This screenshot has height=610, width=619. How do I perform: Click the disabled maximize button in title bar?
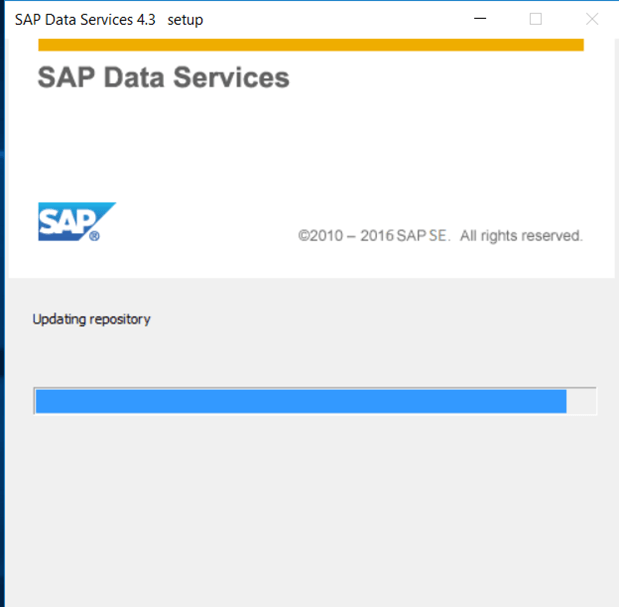coord(535,19)
